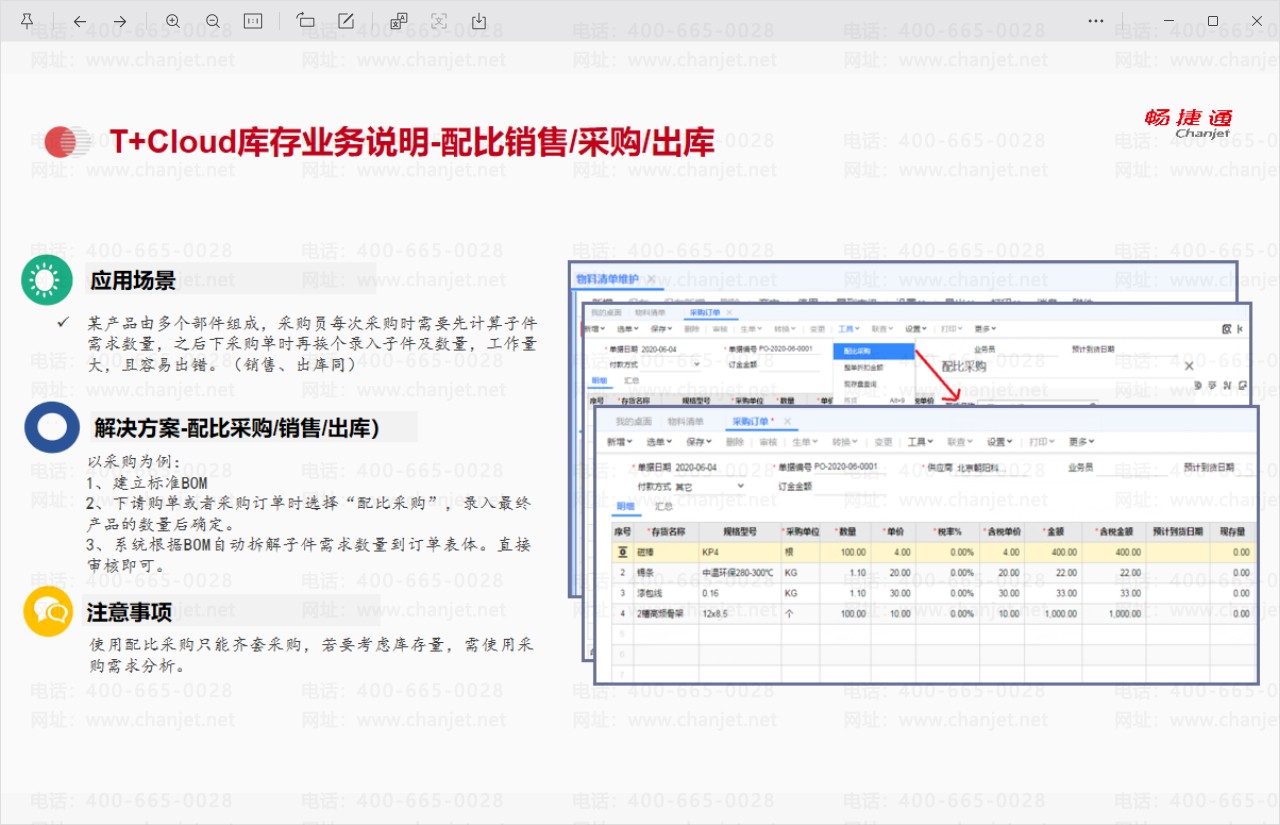Expand 更多 dropdown in front screenshot toolbar
Screen dimensions: 1280x825
(1083, 442)
